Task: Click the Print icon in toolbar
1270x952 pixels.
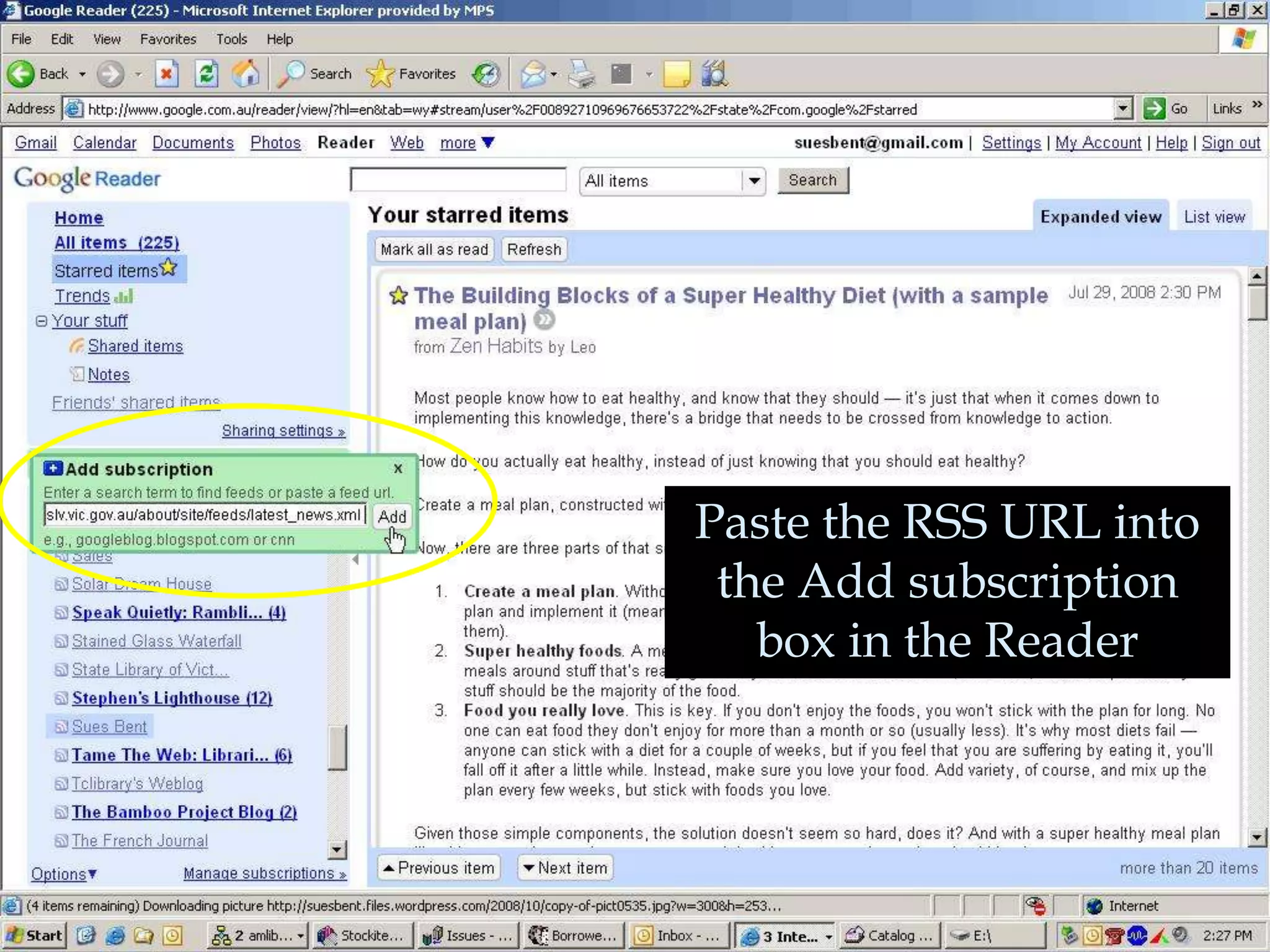Action: pyautogui.click(x=582, y=74)
